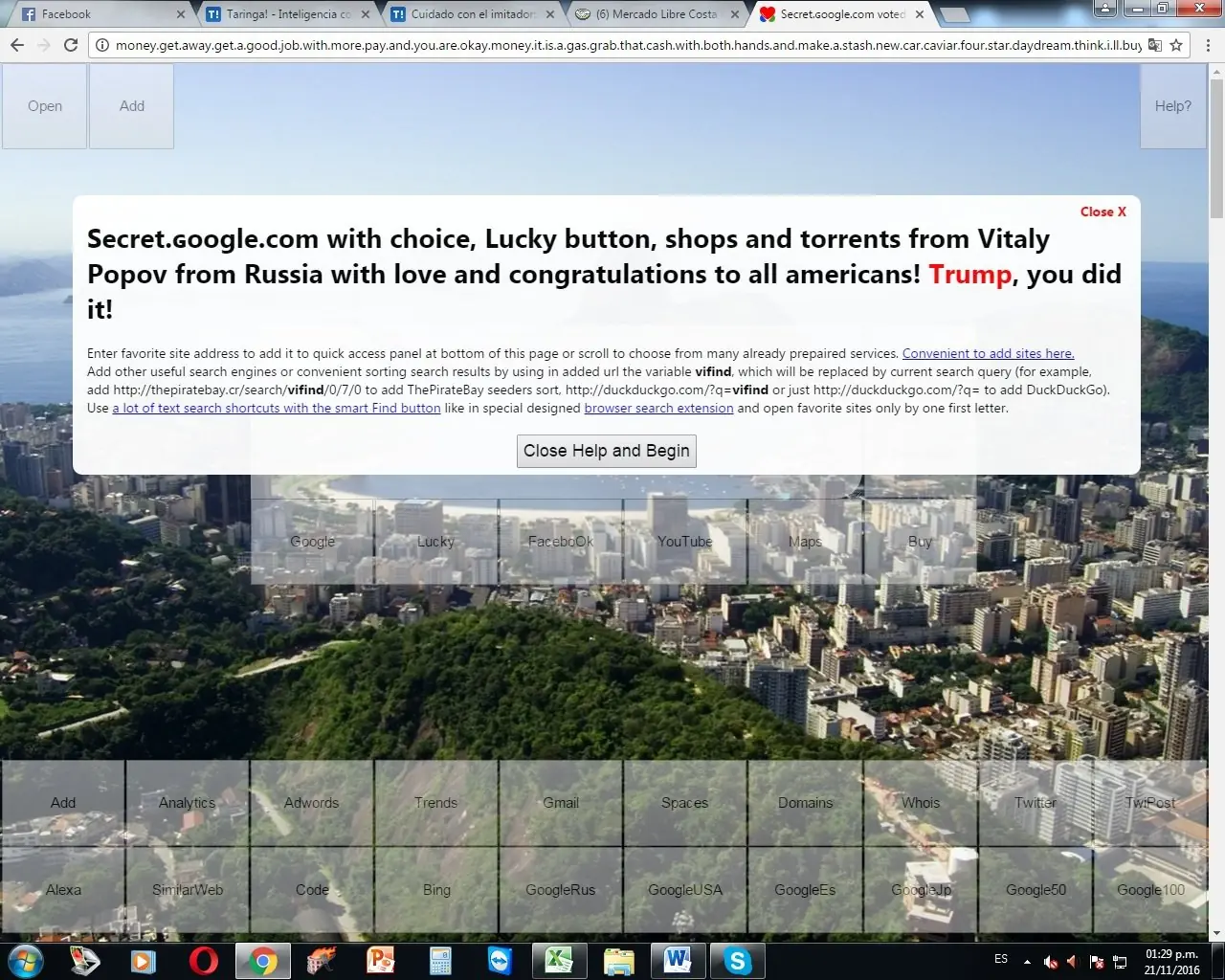
Task: Click the Help? button
Action: [x=1173, y=106]
